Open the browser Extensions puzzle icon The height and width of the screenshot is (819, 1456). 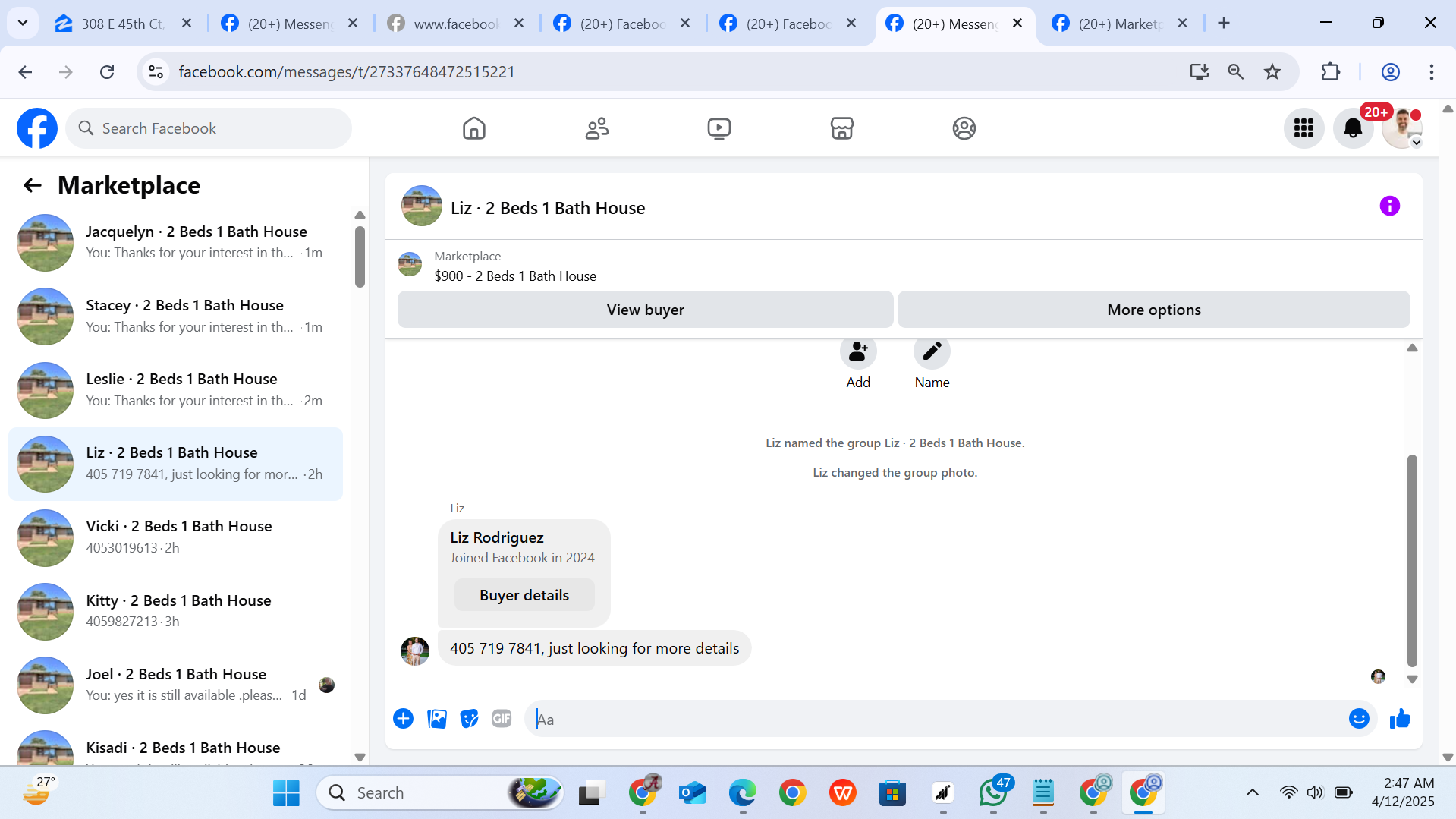(1331, 72)
